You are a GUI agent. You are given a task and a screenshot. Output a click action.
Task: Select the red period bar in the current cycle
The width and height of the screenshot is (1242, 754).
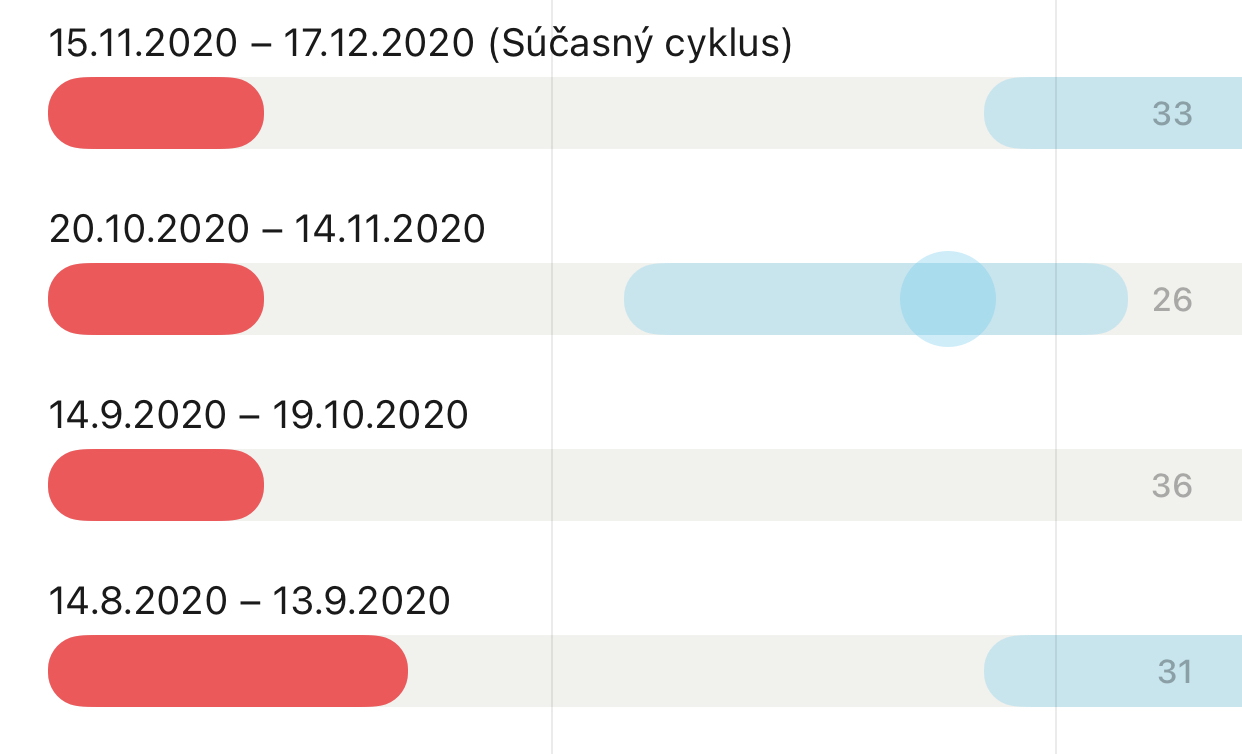(x=156, y=113)
